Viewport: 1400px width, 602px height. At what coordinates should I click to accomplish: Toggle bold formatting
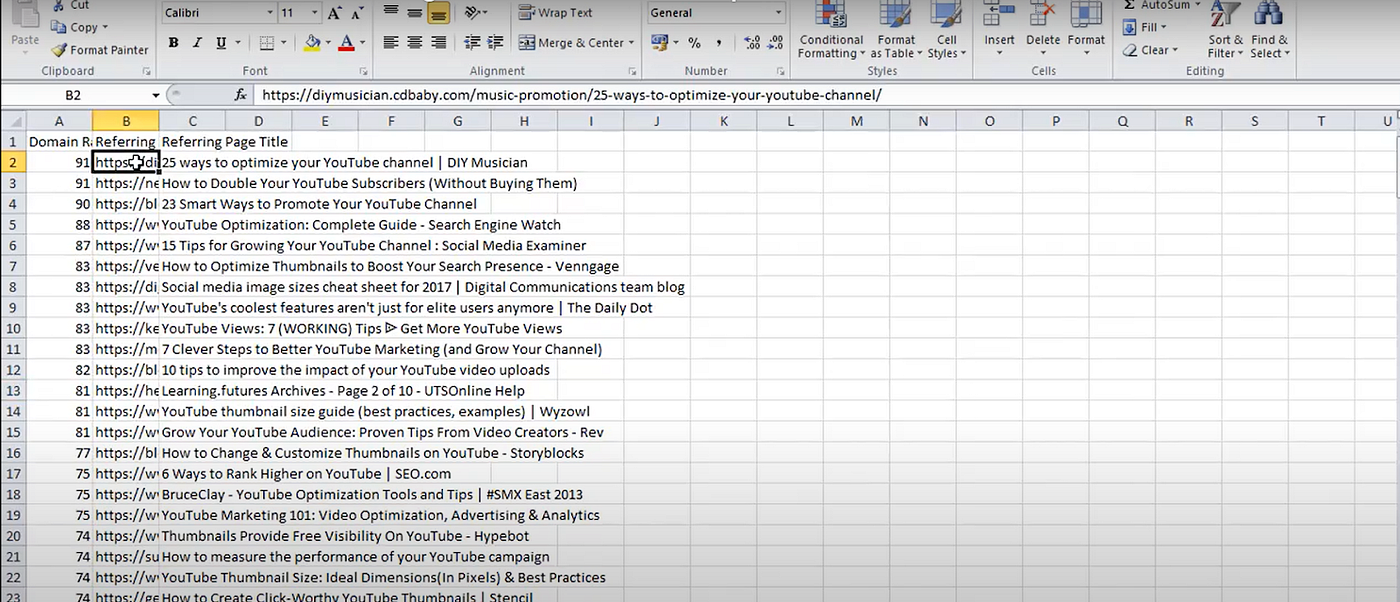click(173, 42)
